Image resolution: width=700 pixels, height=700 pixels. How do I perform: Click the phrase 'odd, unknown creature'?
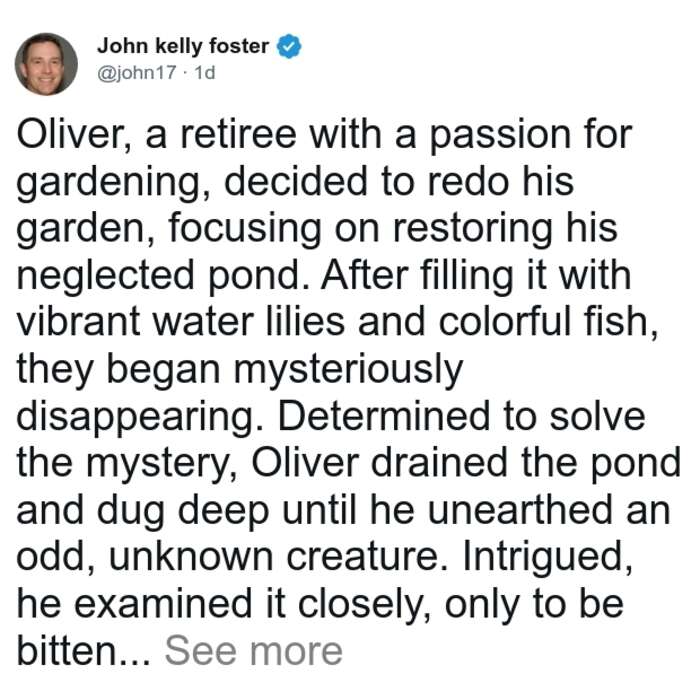pyautogui.click(x=228, y=557)
